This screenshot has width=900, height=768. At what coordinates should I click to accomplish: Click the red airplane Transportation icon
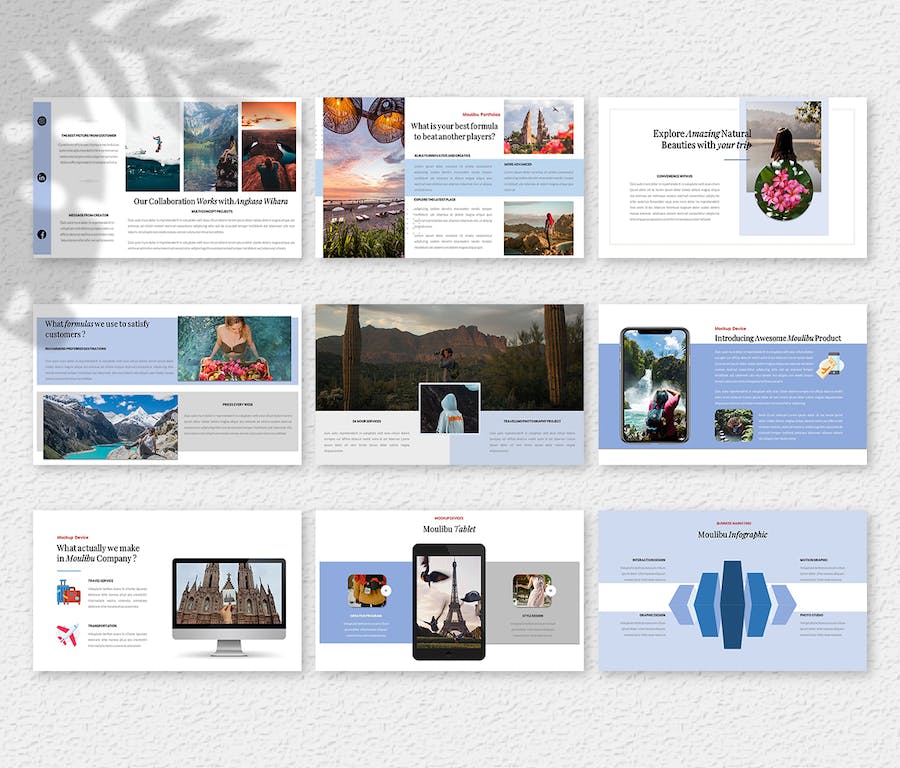68,633
